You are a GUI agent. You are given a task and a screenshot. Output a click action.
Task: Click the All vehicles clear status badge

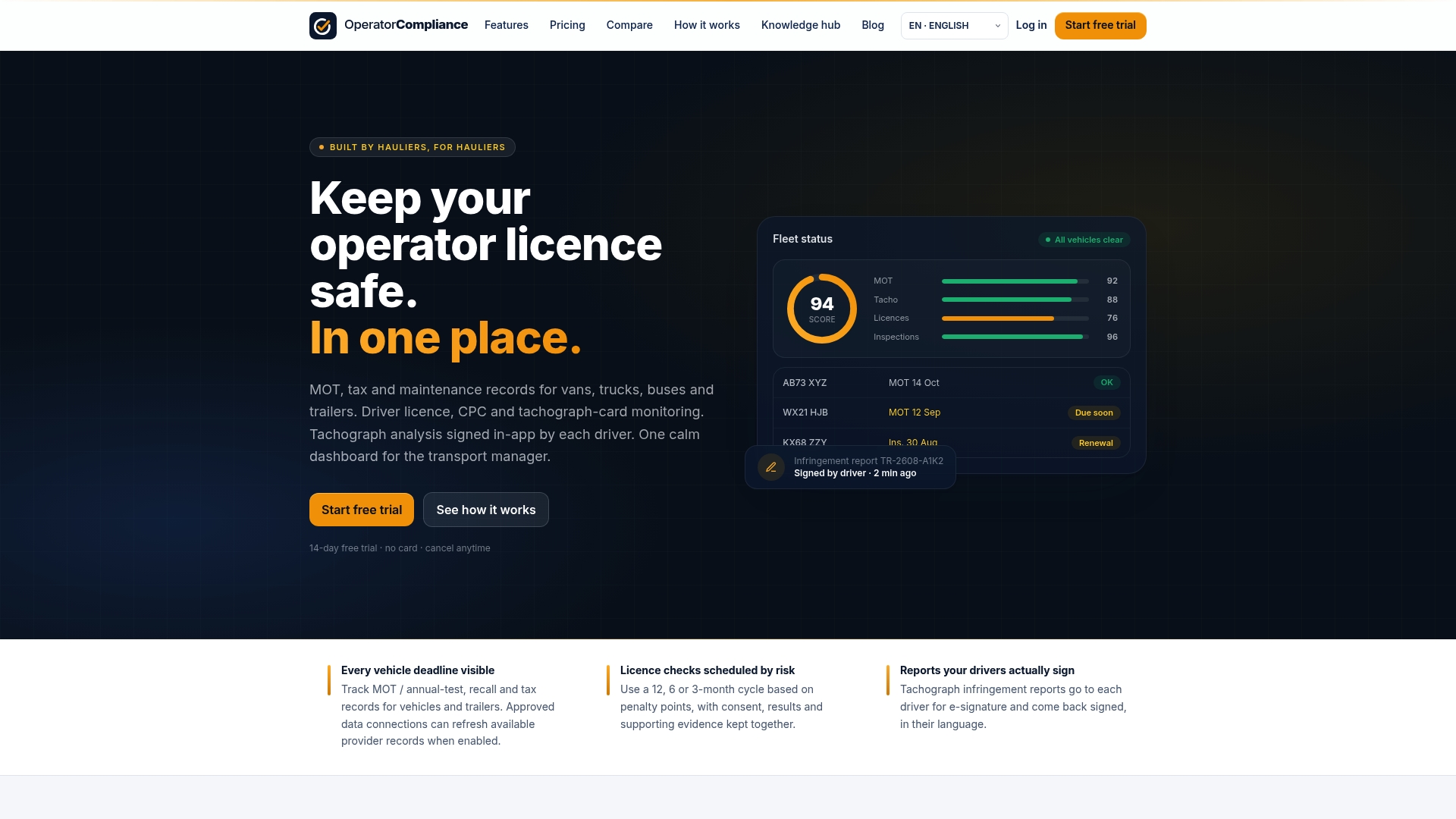click(1084, 240)
